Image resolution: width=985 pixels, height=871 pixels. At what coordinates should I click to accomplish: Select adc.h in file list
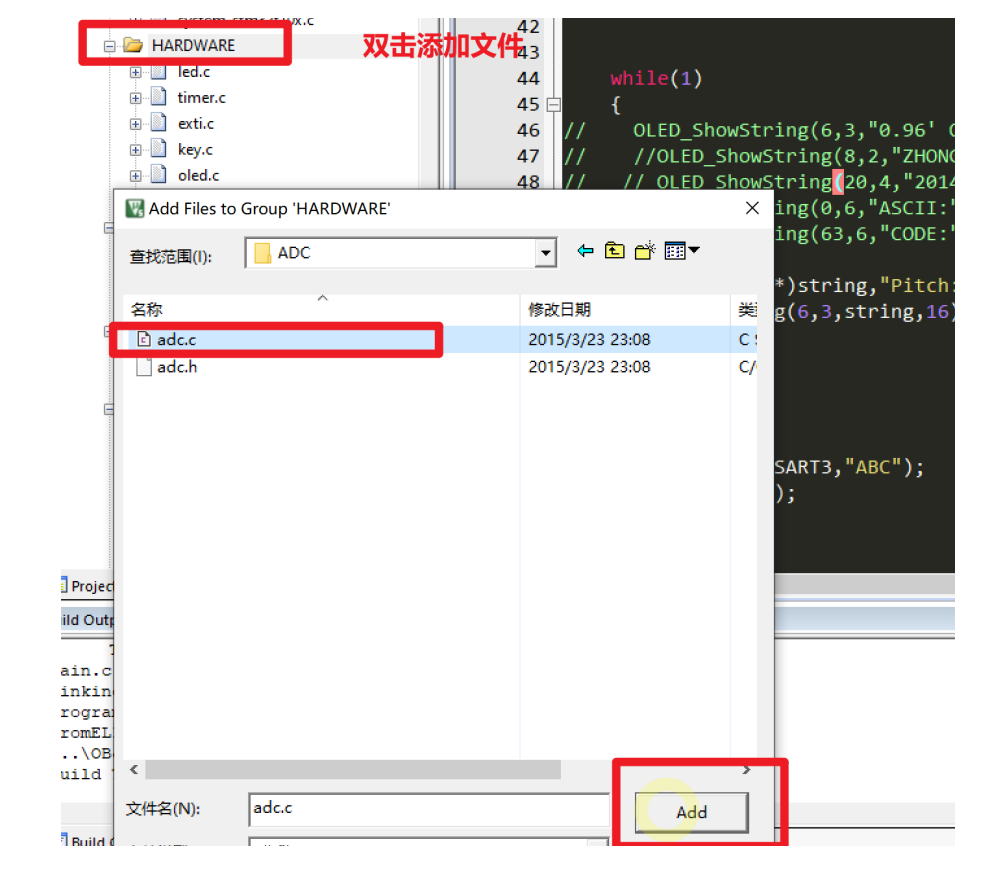[177, 367]
